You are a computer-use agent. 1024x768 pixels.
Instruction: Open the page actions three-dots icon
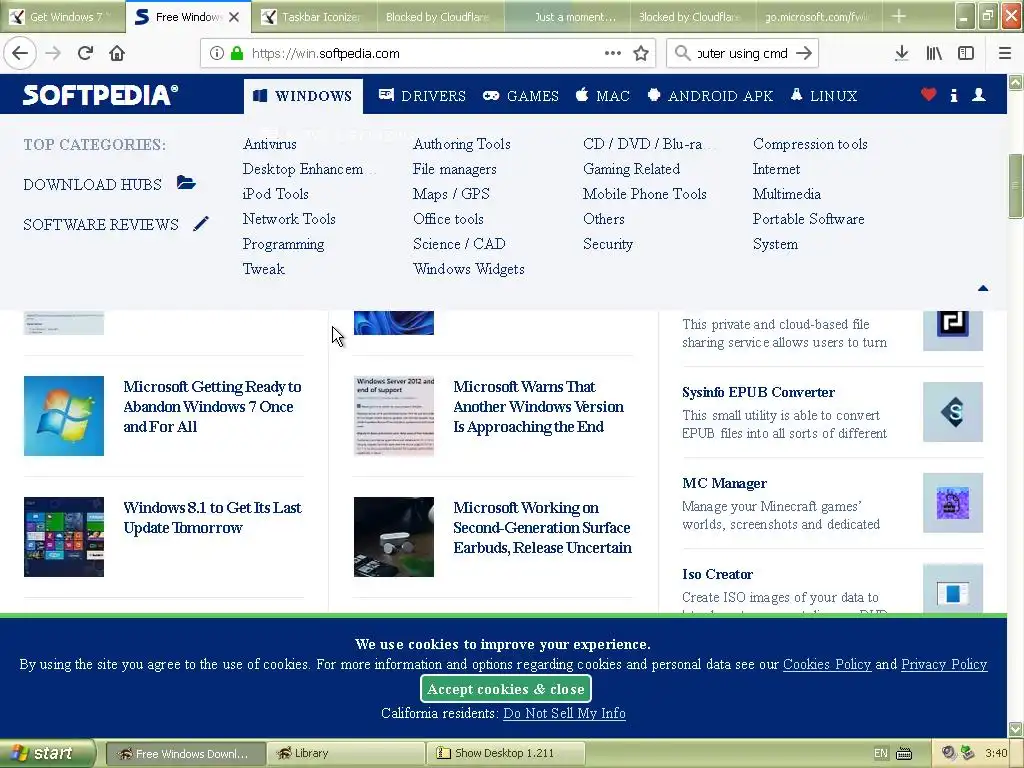pos(613,54)
